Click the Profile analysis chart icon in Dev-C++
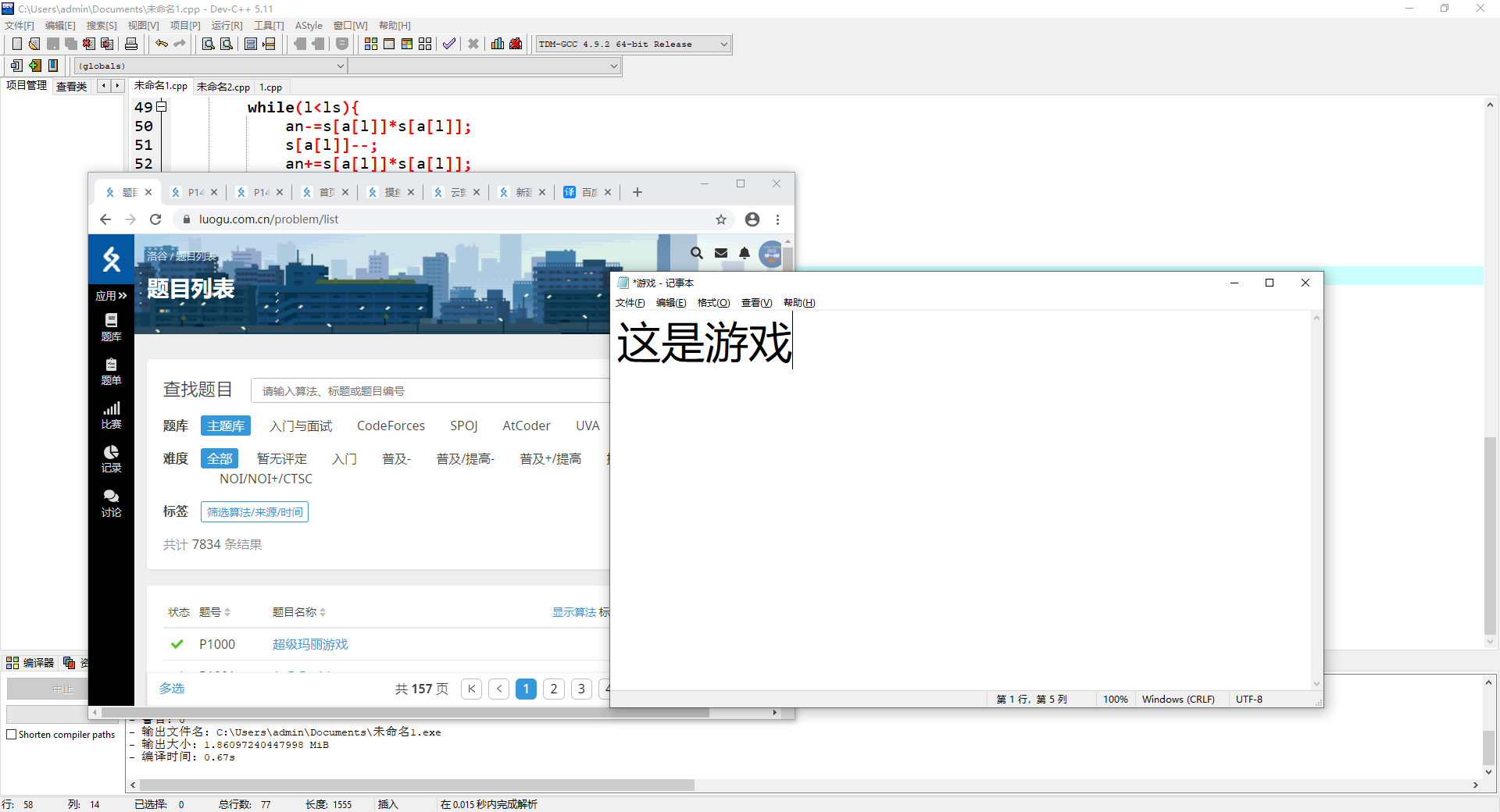This screenshot has height=812, width=1500. 498,44
